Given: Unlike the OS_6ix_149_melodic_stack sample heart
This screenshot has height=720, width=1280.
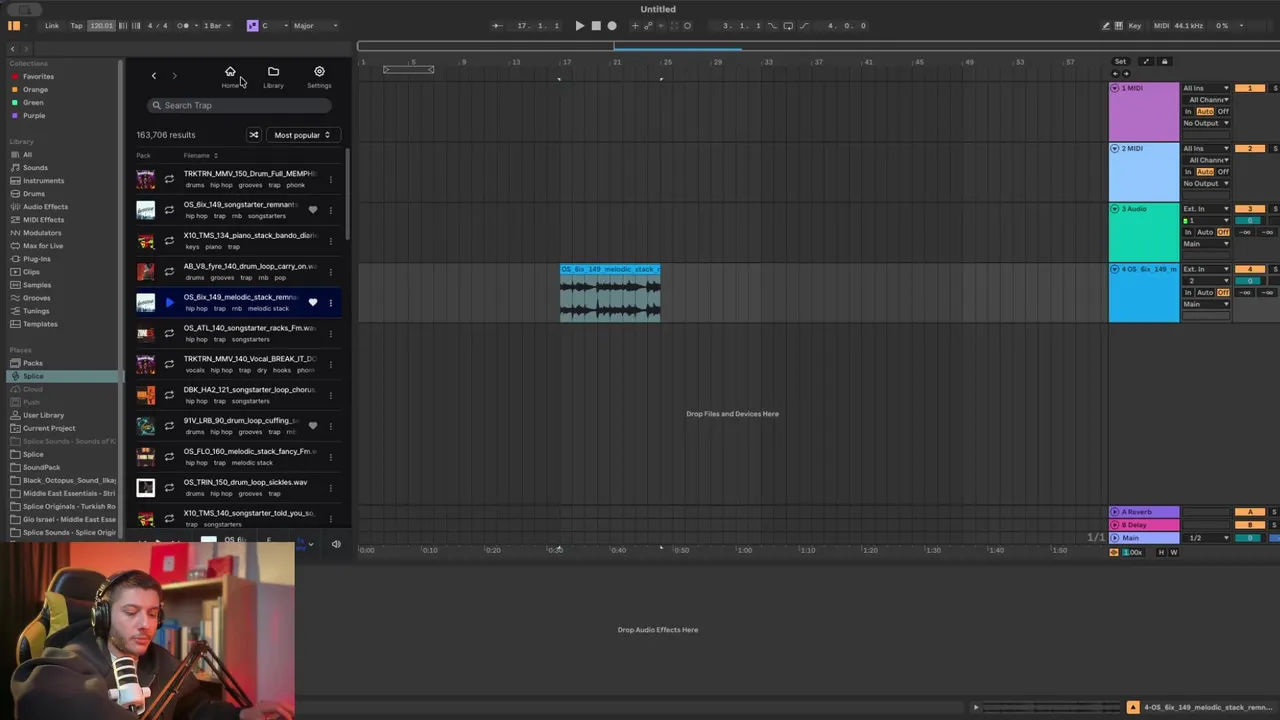Looking at the screenshot, I should pos(313,302).
